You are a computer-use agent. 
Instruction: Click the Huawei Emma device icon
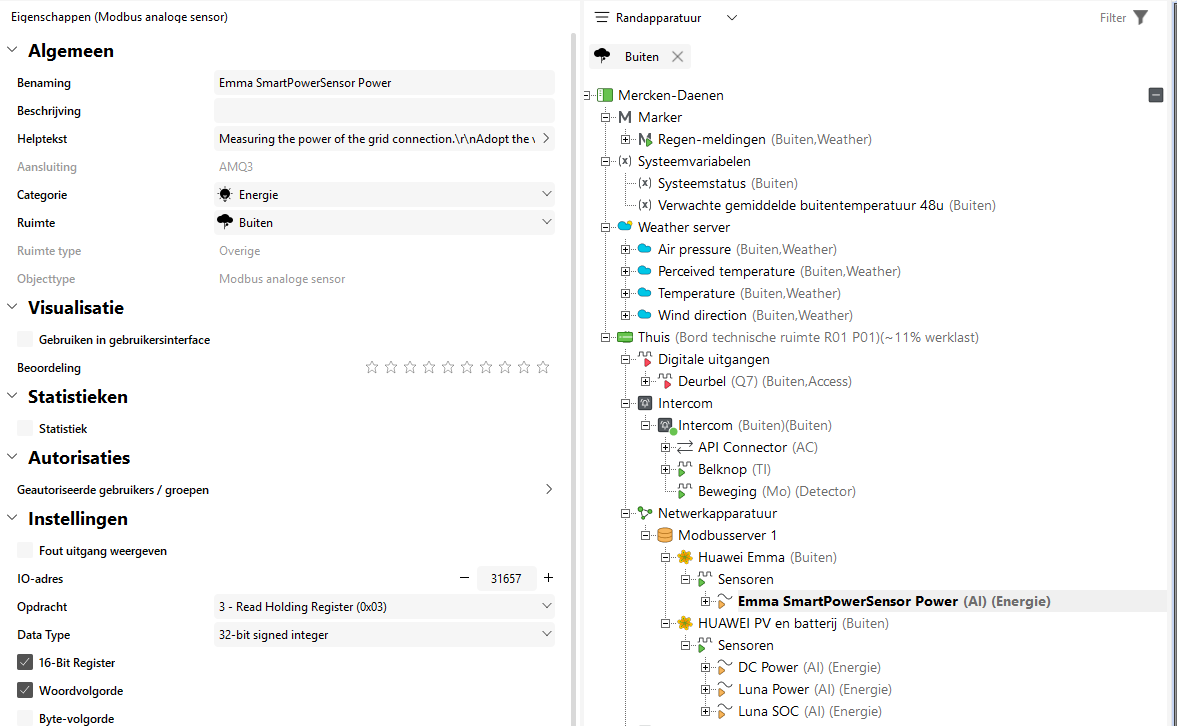[x=685, y=557]
